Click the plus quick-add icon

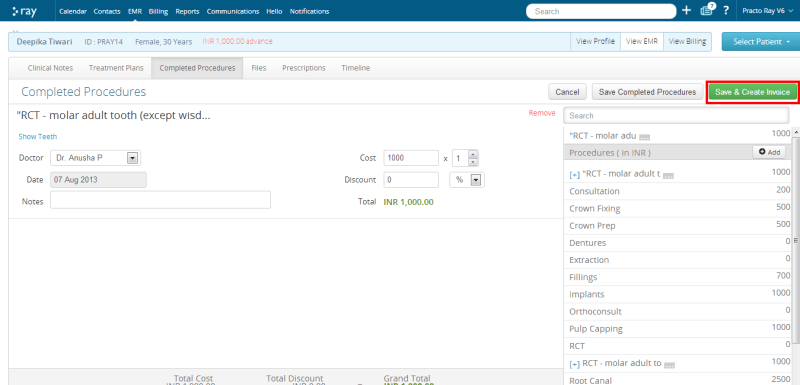click(687, 11)
